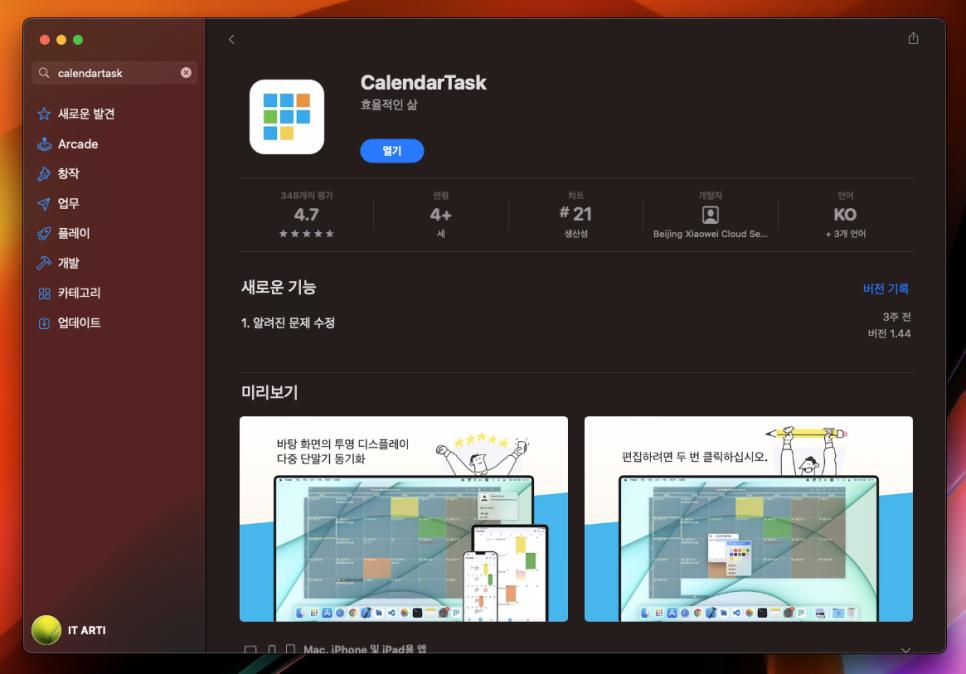Open the 바탕 화면의 투명 디스플레이 preview screenshot

pyautogui.click(x=404, y=519)
